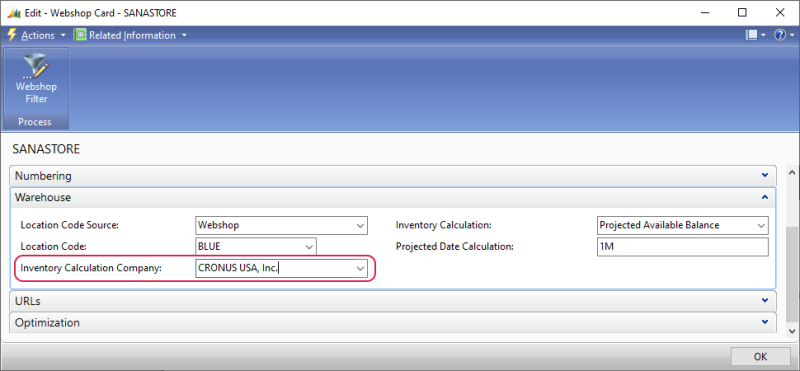800x371 pixels.
Task: Click the "Location Code:" label
Action: (x=54, y=246)
